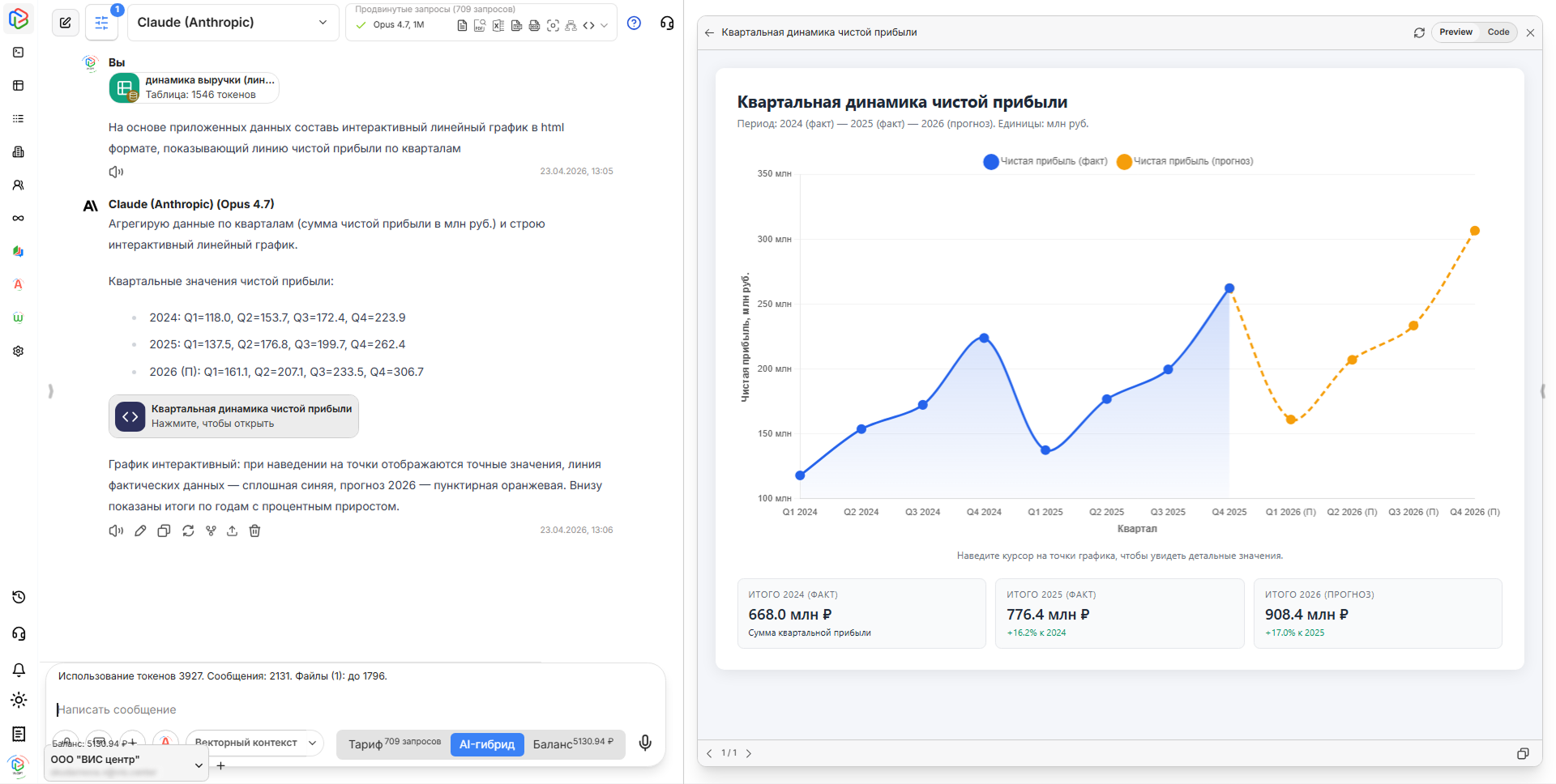Copy the Claude response message

[x=164, y=530]
